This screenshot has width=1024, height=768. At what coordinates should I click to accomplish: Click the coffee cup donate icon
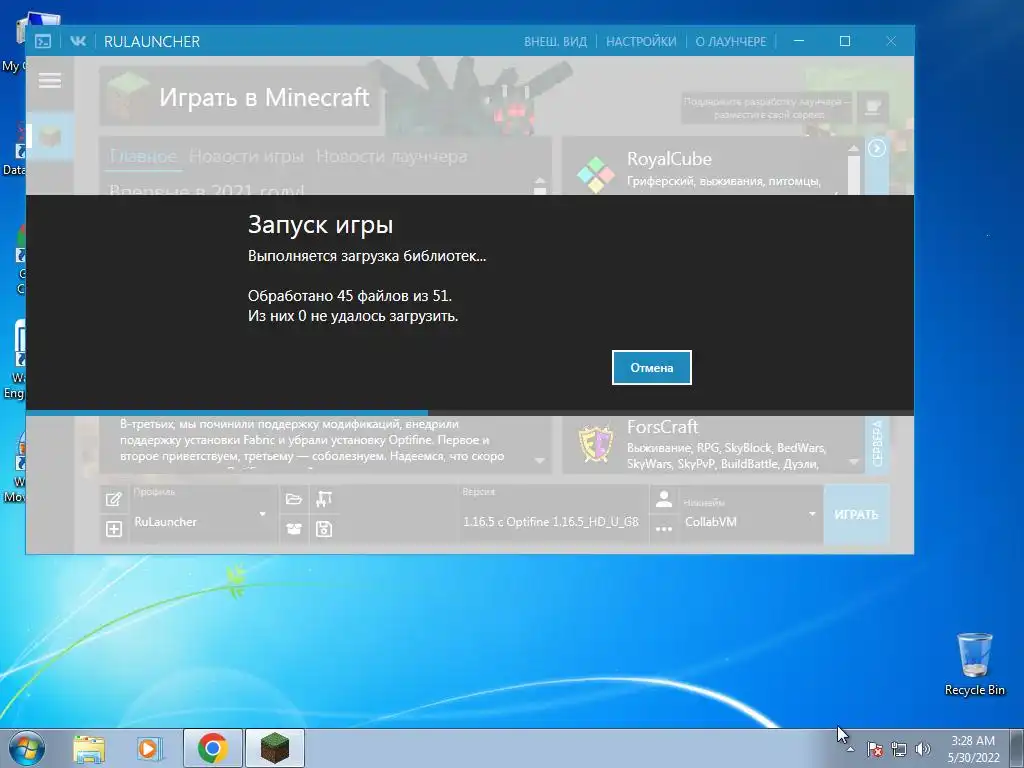click(872, 107)
